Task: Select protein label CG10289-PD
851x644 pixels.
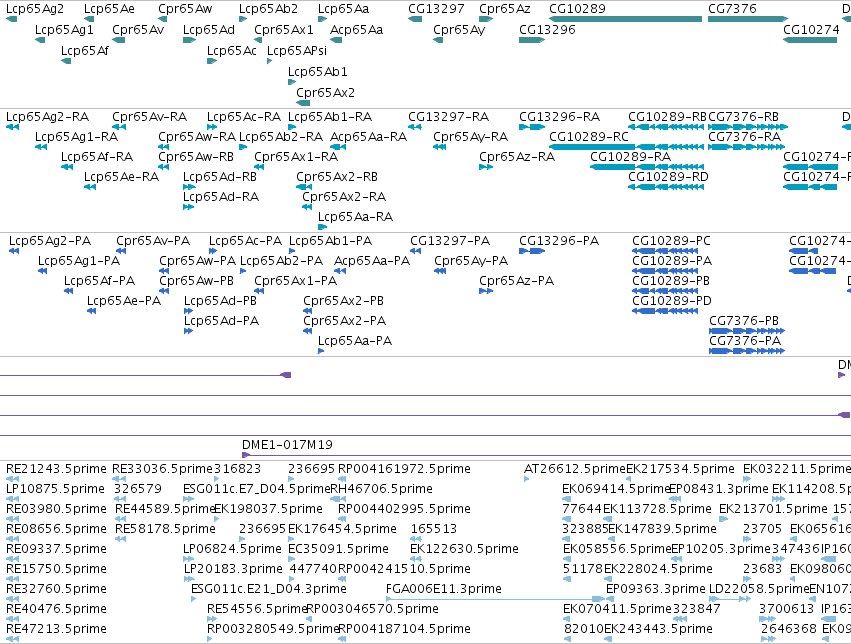Action: click(672, 301)
